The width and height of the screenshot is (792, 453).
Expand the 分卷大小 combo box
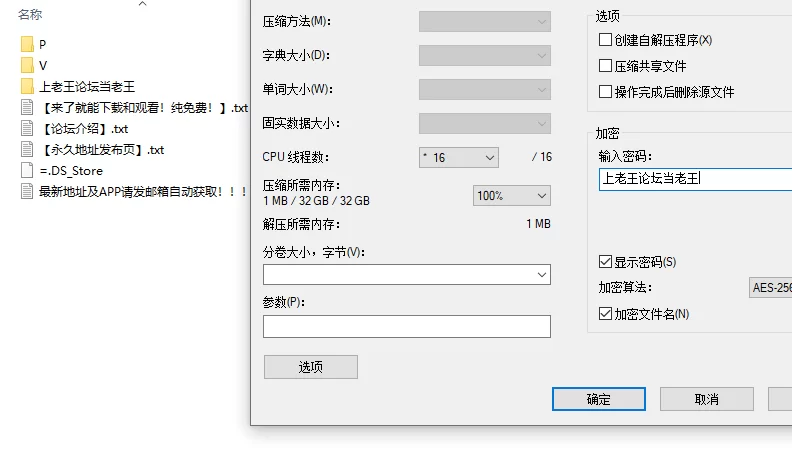tap(407, 275)
